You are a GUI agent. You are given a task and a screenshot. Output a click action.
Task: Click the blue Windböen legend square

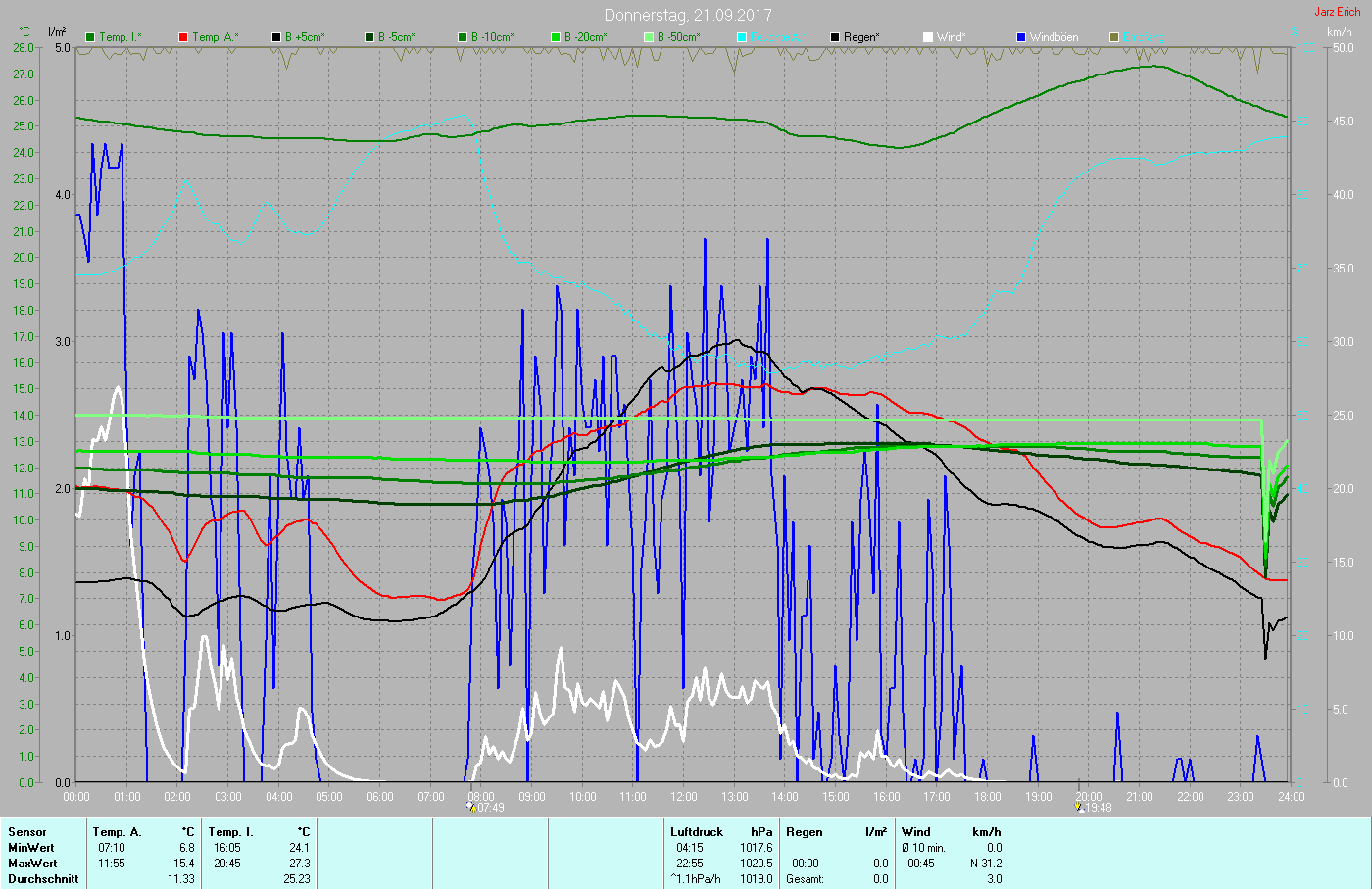pos(1021,37)
